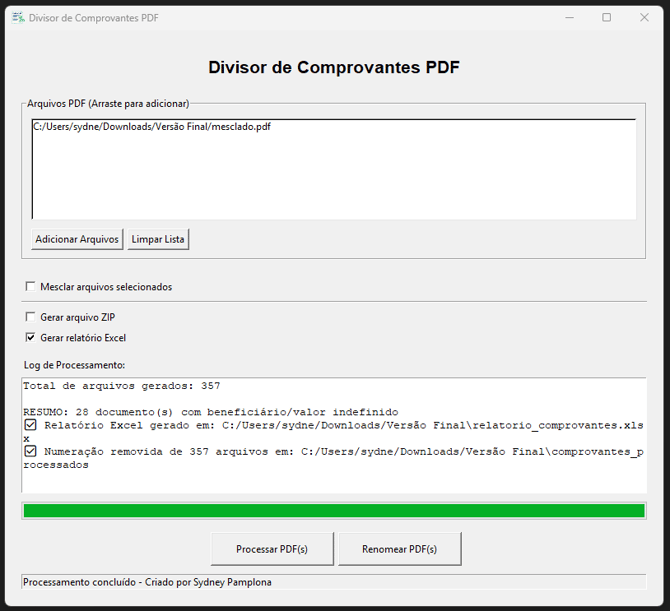The height and width of the screenshot is (611, 670).
Task: Click Adicionar Arquivos button
Action: point(77,239)
